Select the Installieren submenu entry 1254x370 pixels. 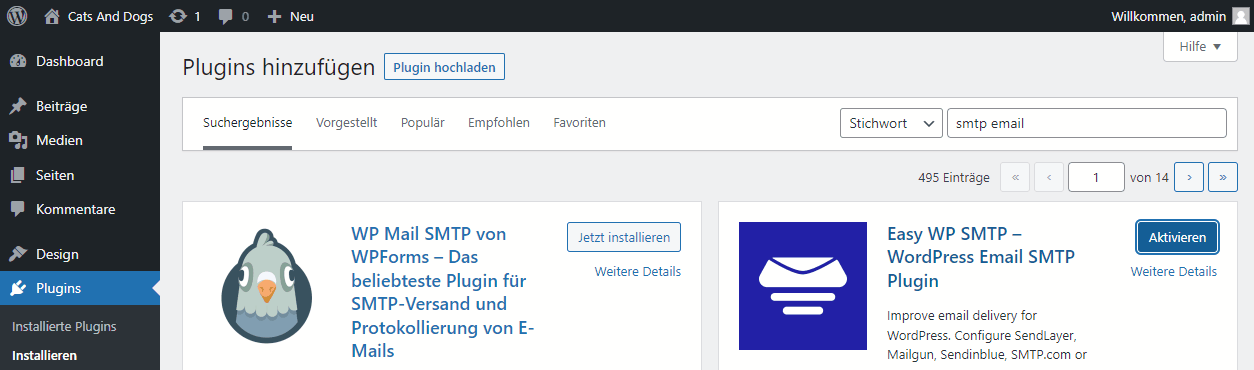44,355
